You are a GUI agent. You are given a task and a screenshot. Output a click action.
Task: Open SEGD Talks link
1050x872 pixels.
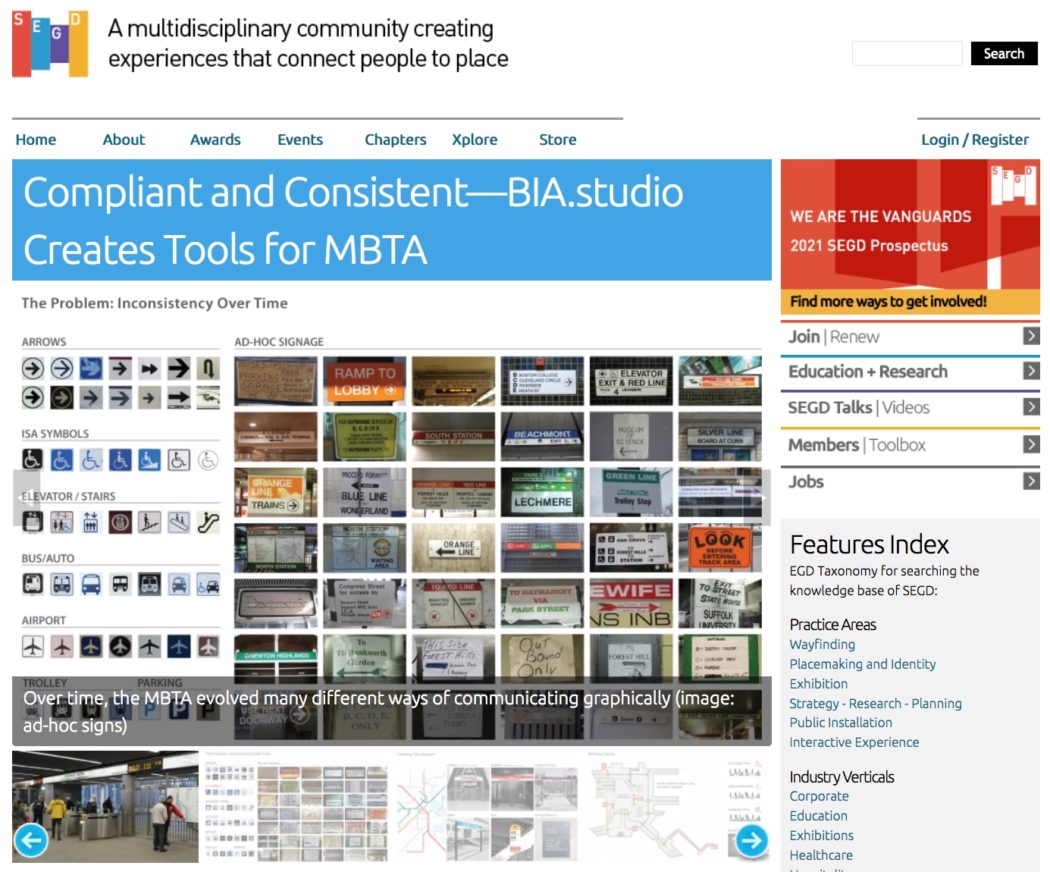[830, 407]
